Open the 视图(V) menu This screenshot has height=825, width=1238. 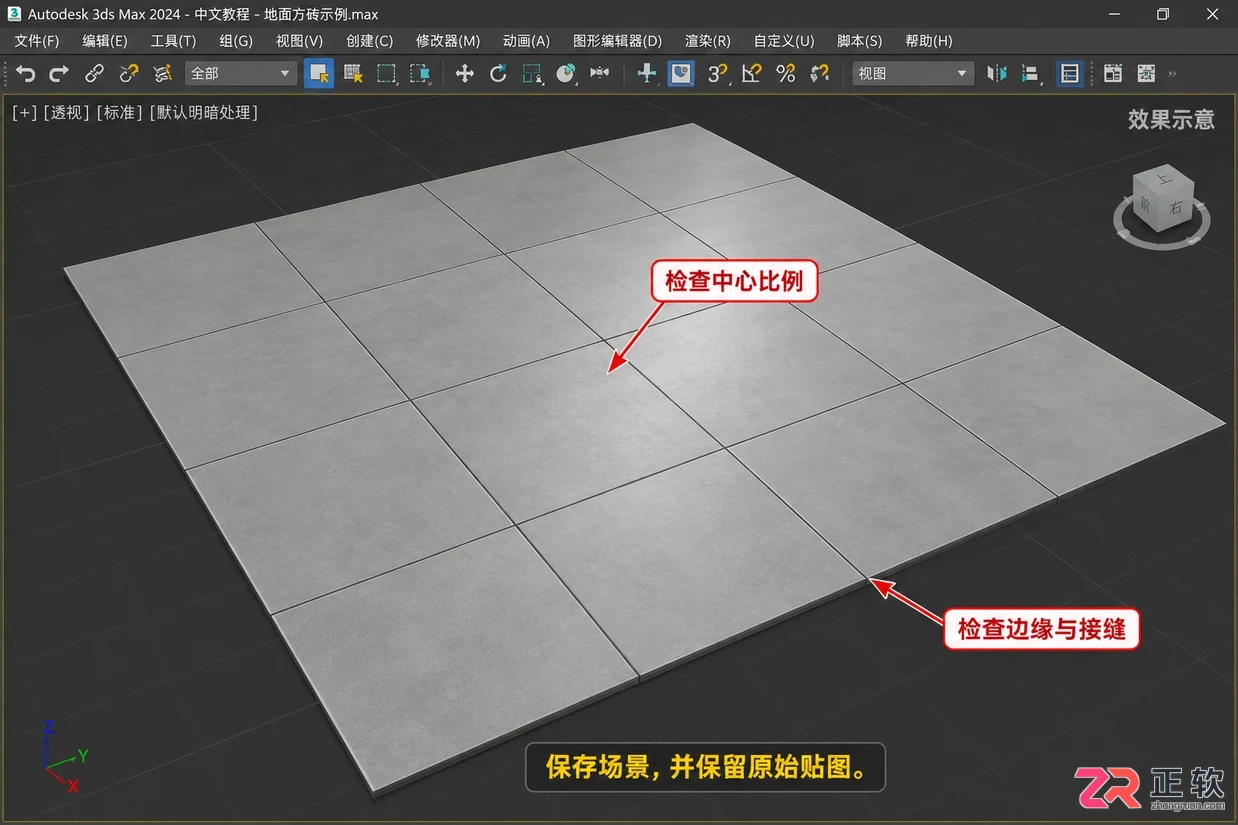point(299,41)
